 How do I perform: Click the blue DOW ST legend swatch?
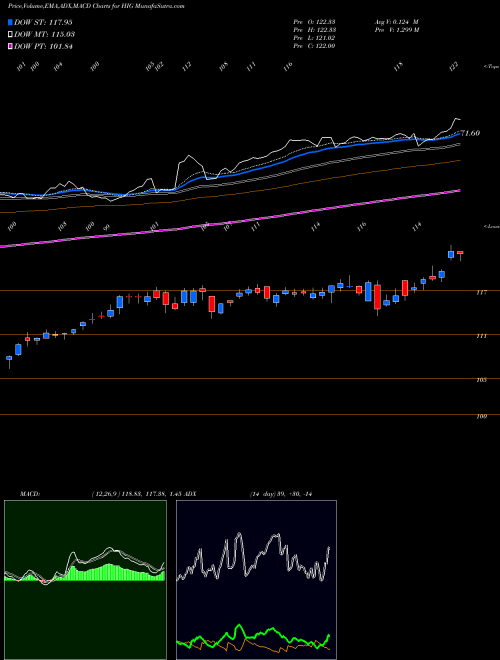pyautogui.click(x=10, y=22)
